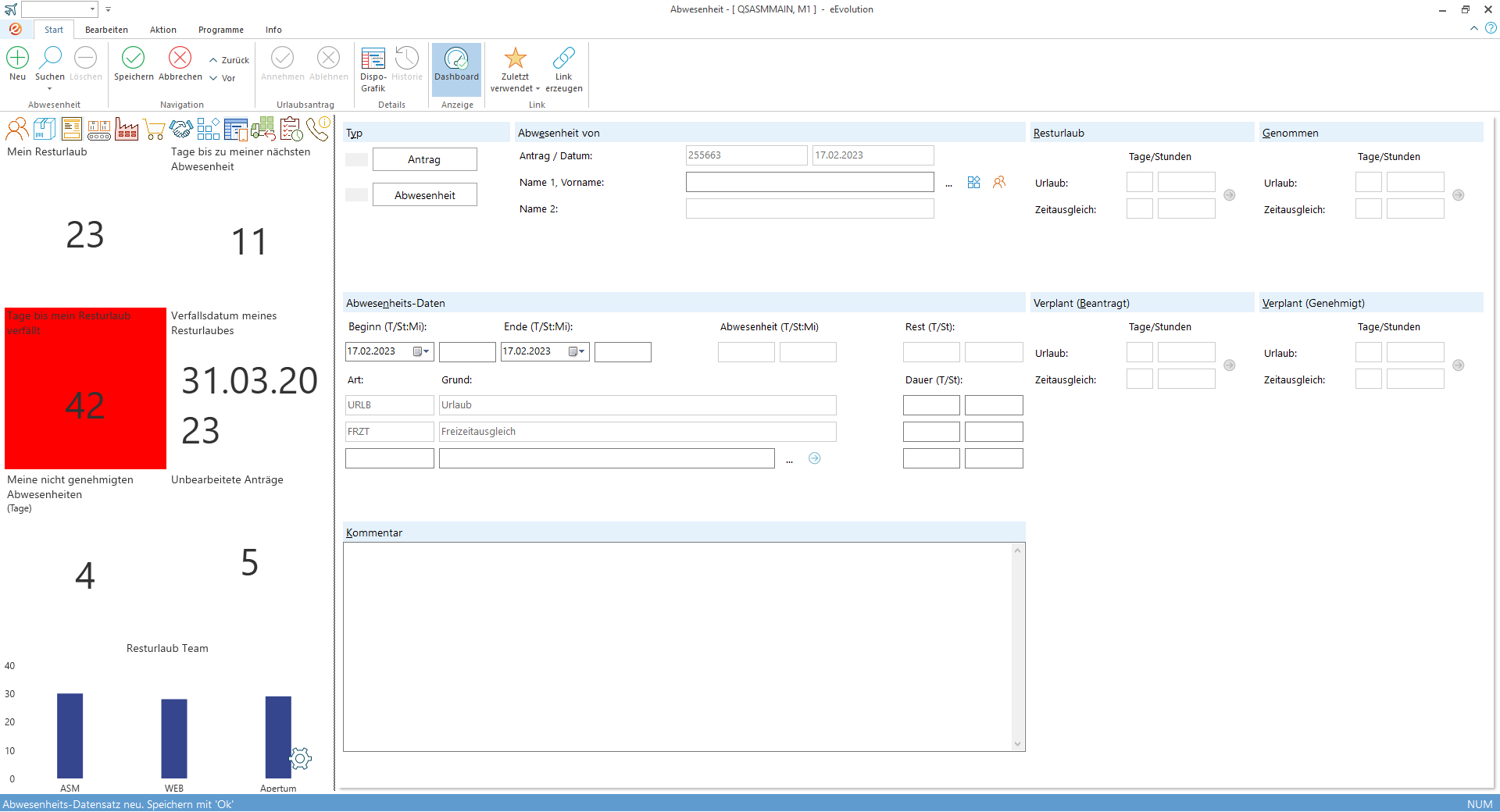Click the Neu green plus icon
This screenshot has width=1500, height=812.
17,59
